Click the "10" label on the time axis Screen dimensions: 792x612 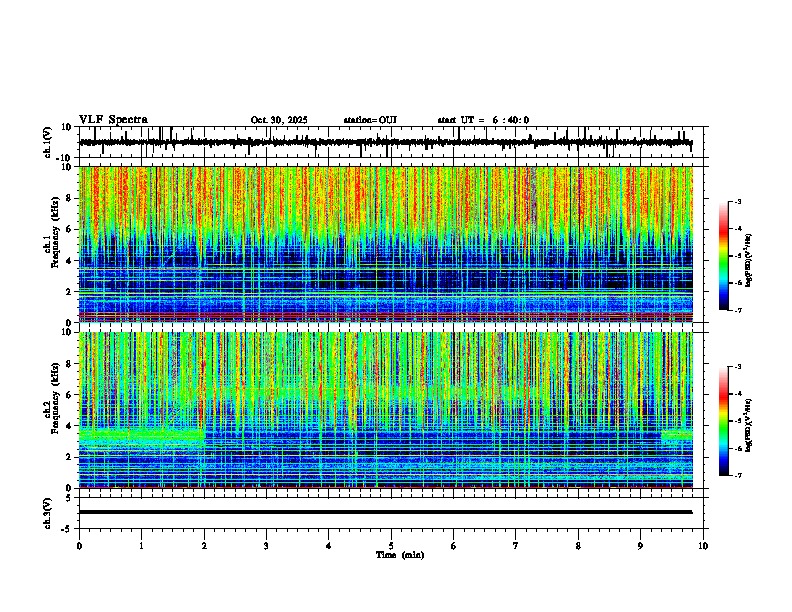[x=703, y=546]
